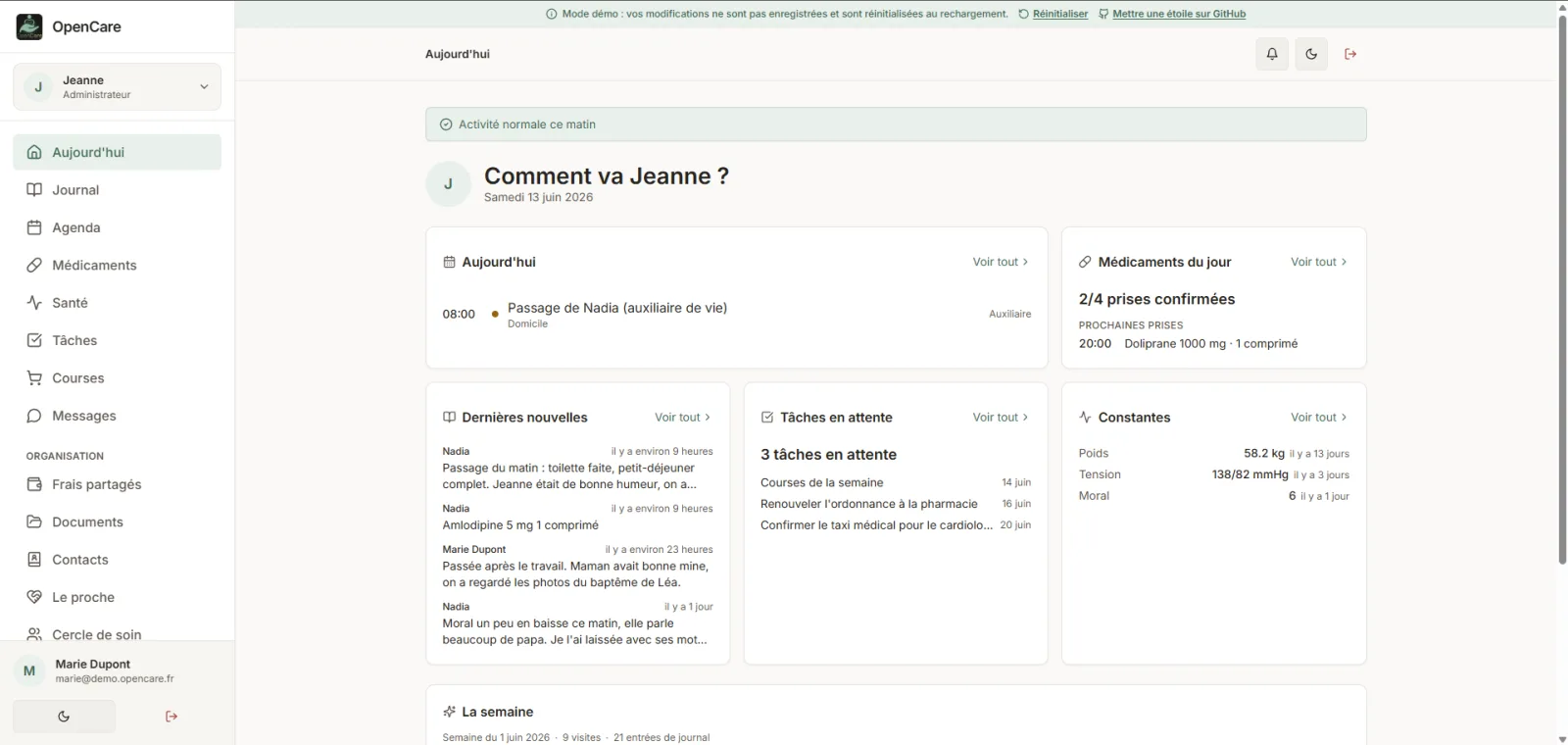Click the info icon in demo banner
The image size is (1568, 745).
click(x=552, y=14)
